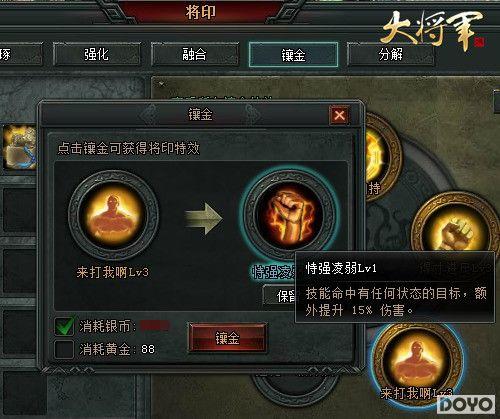
Task: Toggle the 消耗银币 checkbox
Action: (x=64, y=326)
